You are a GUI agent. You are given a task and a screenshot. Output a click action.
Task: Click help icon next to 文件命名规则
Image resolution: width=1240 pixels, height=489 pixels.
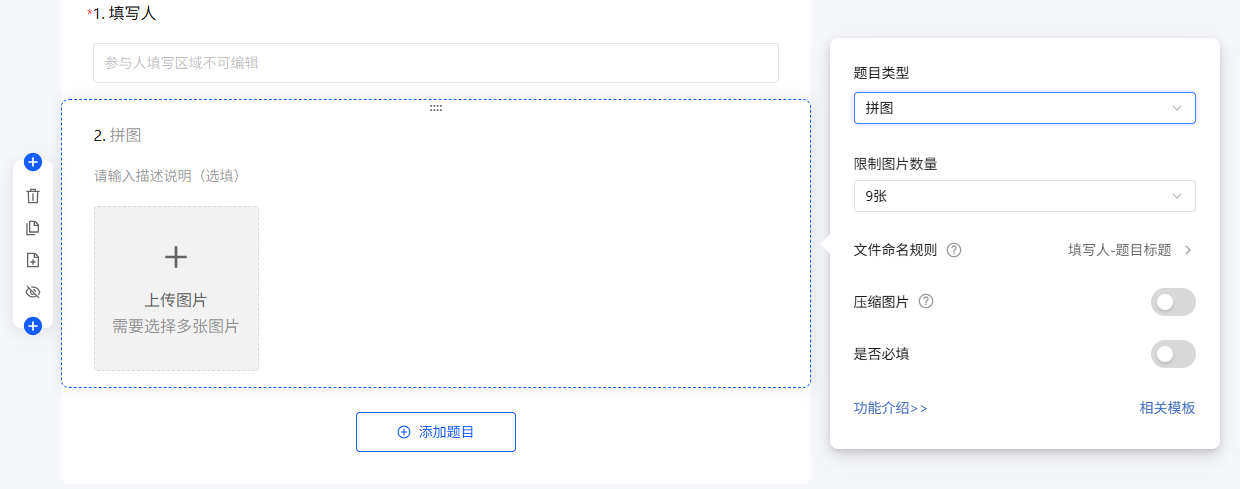pos(954,250)
